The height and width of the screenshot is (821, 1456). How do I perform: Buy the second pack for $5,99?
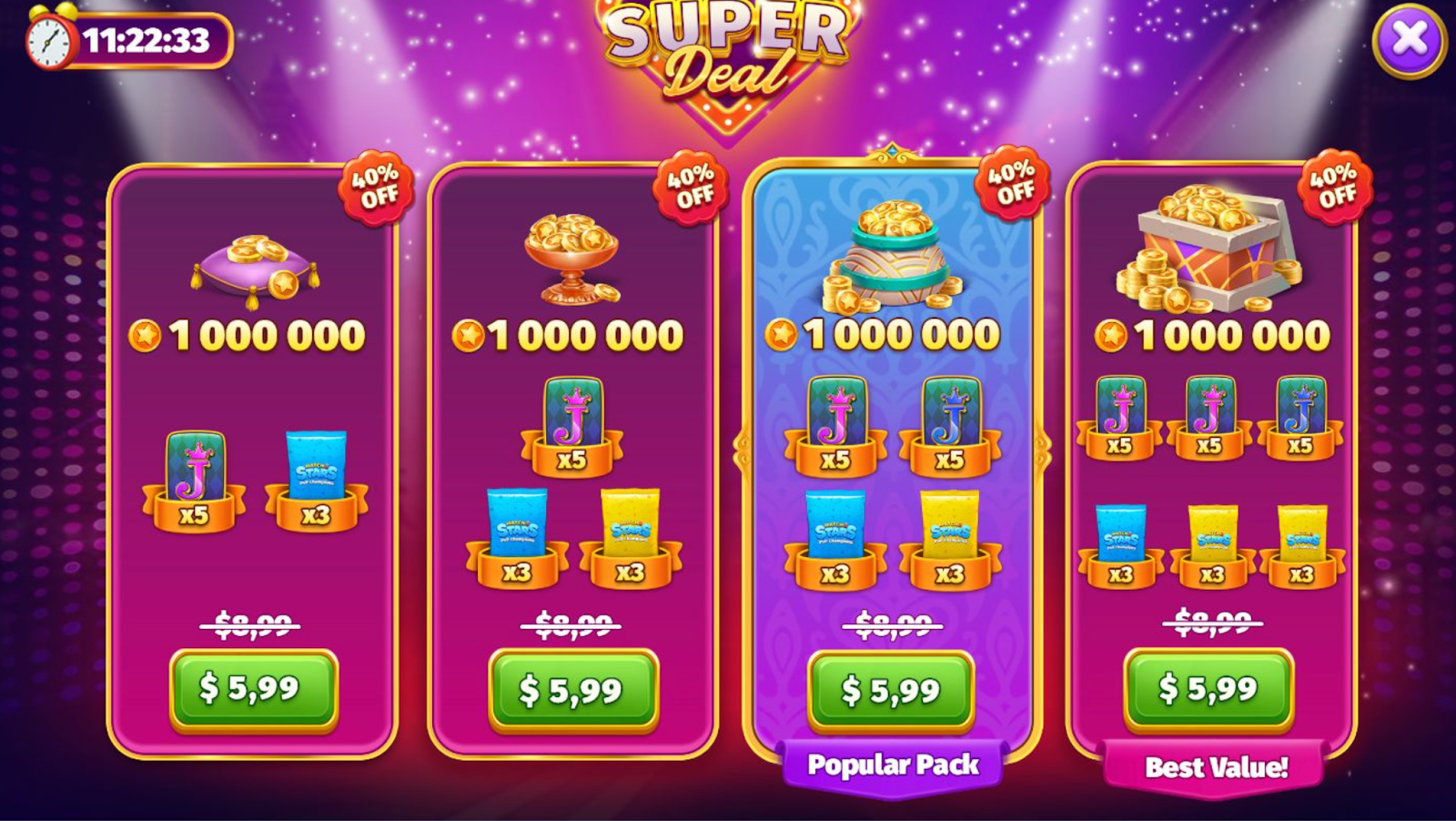tap(573, 691)
